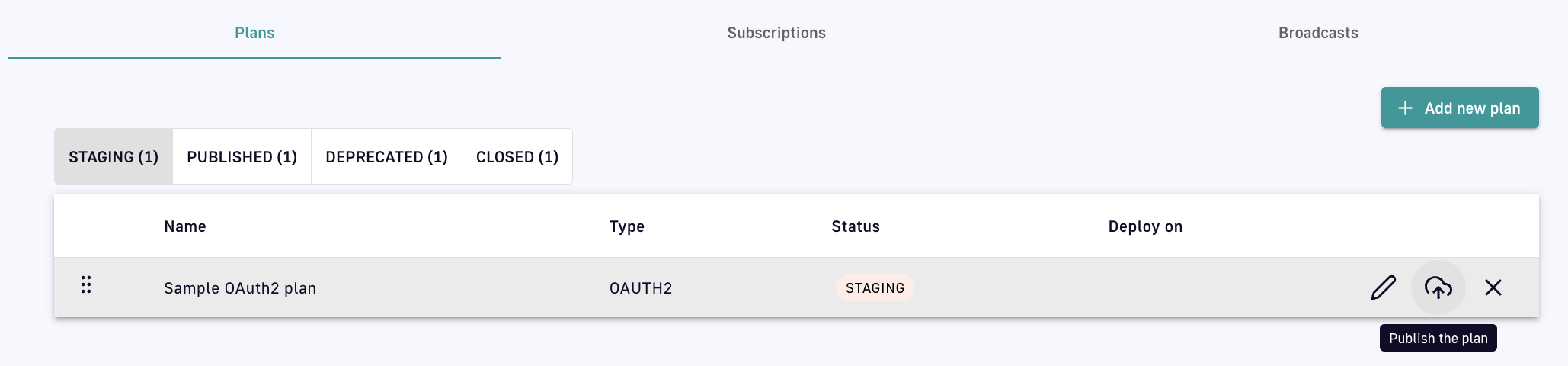This screenshot has width=1568, height=366.
Task: Publish the plan using cloud upload icon
Action: pyautogui.click(x=1438, y=287)
